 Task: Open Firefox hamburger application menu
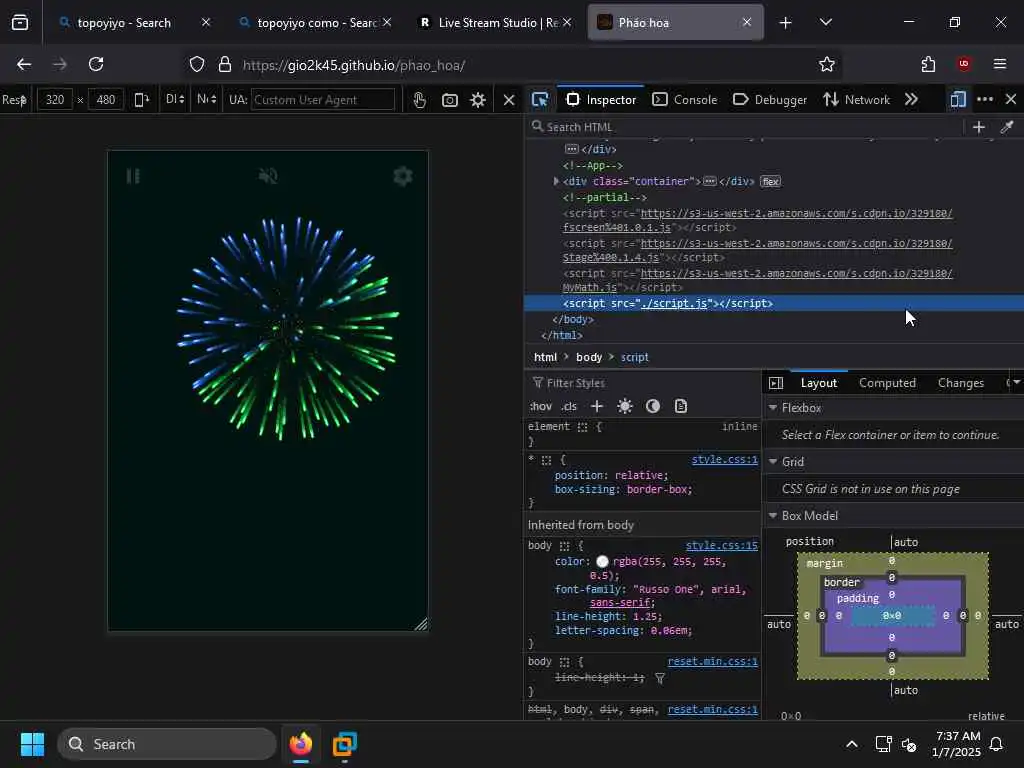(x=1000, y=64)
